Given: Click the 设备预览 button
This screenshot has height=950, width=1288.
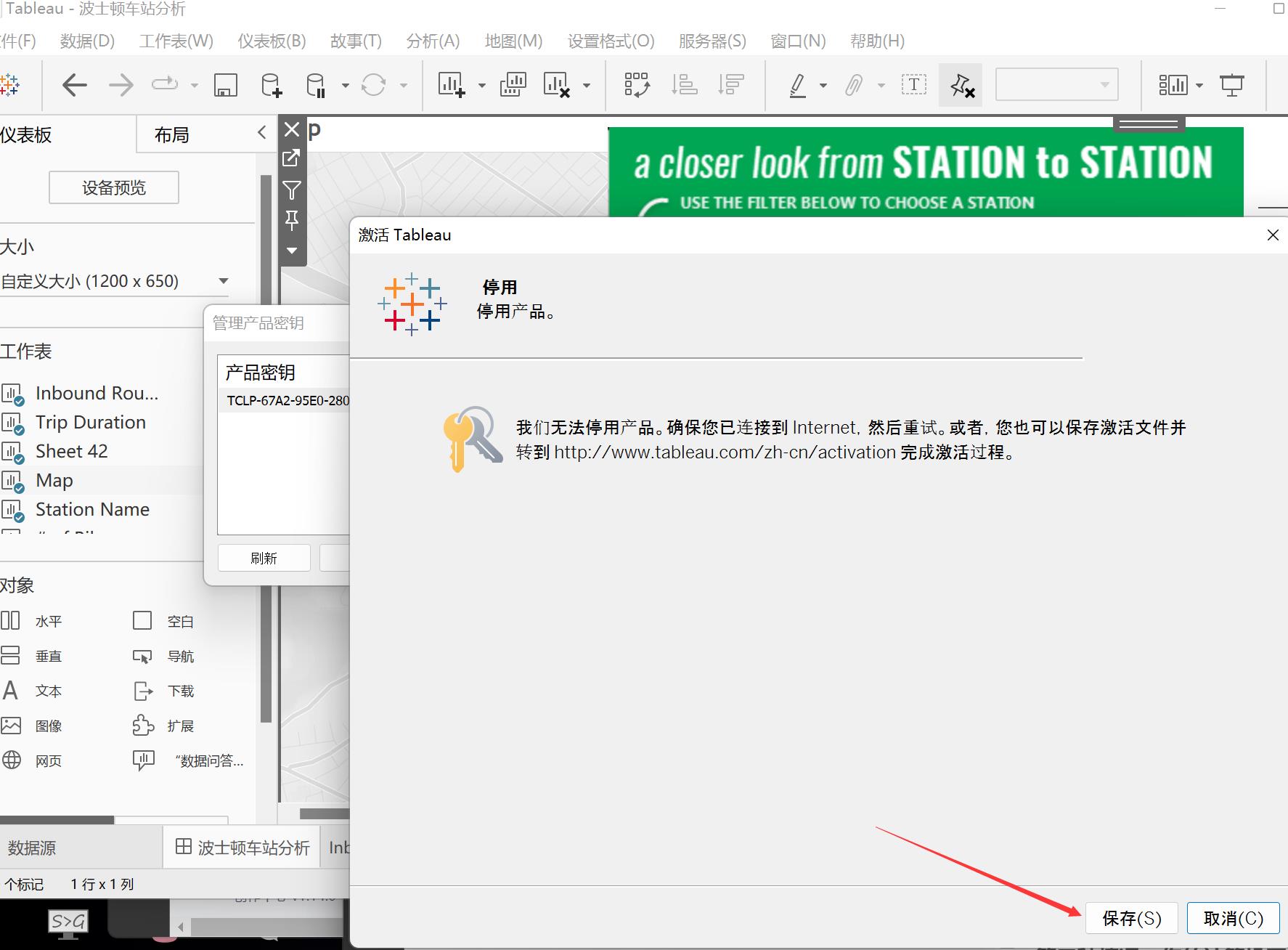Looking at the screenshot, I should [x=114, y=188].
